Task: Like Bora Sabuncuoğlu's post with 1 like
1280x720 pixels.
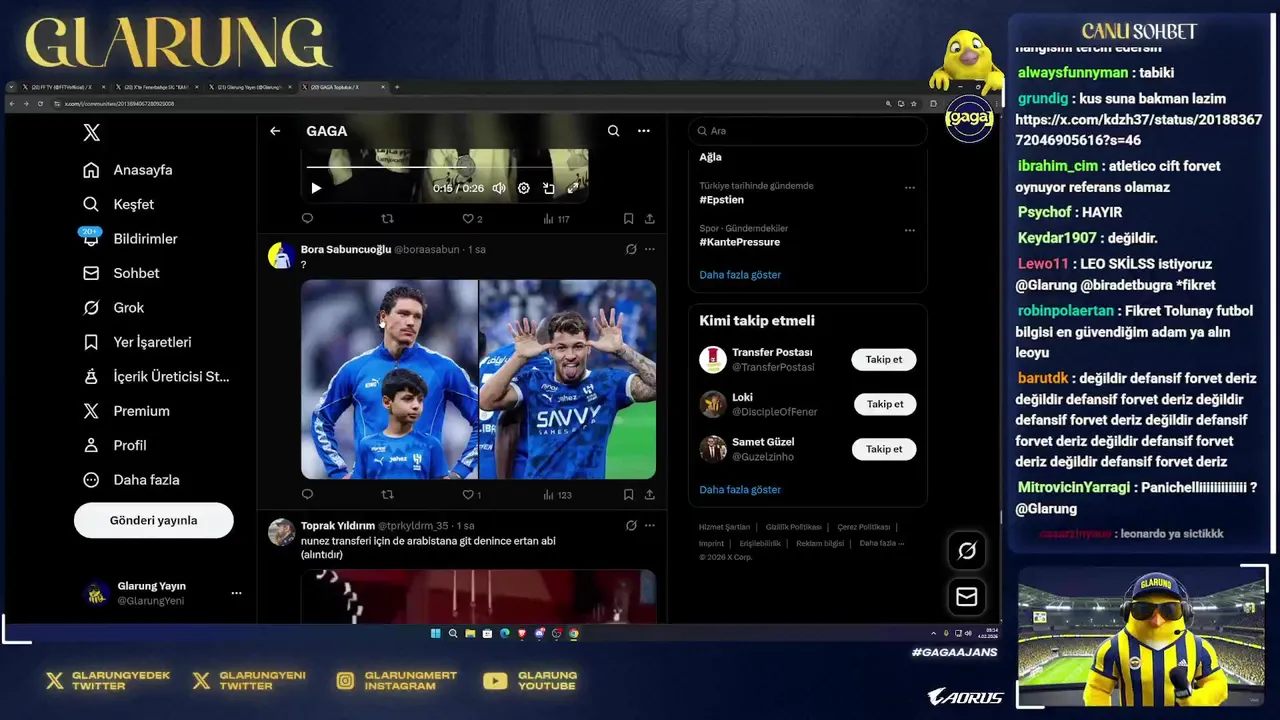Action: click(x=472, y=494)
